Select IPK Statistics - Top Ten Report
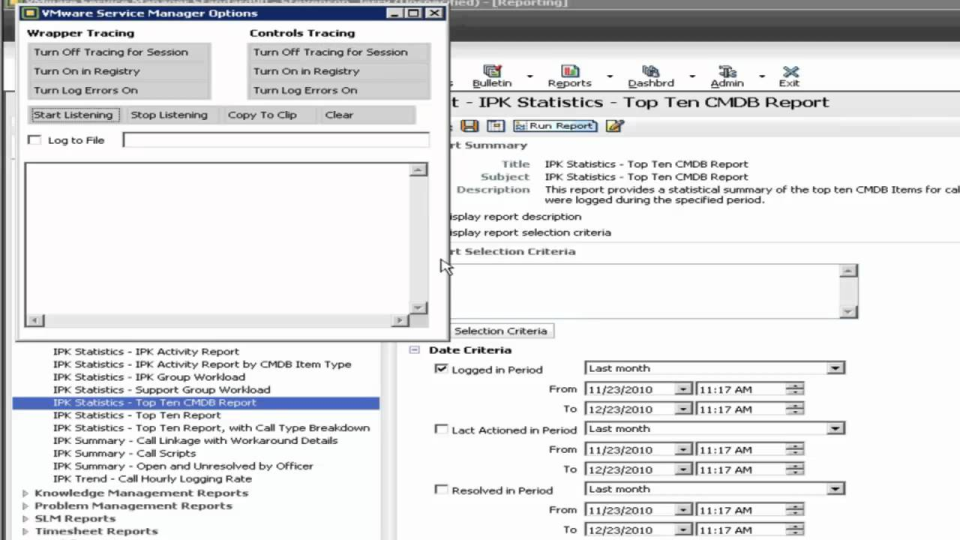The height and width of the screenshot is (540, 960). 137,415
